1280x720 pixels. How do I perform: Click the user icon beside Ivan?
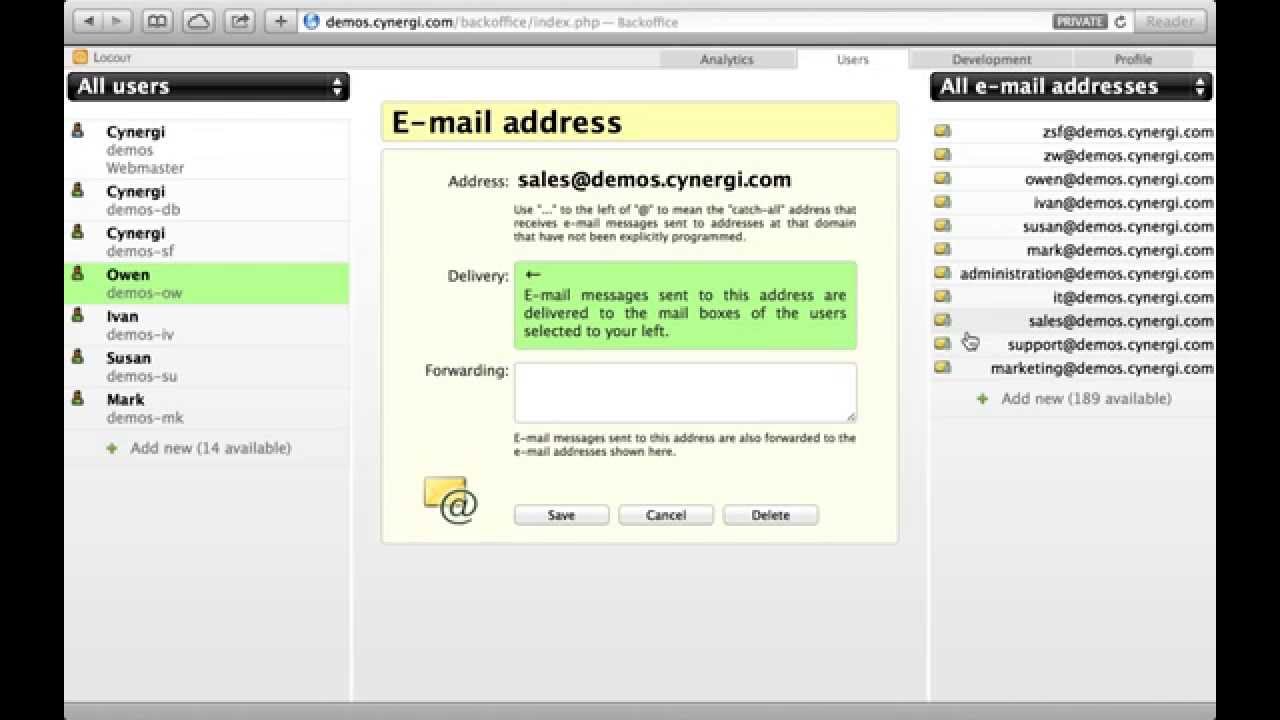[x=78, y=315]
